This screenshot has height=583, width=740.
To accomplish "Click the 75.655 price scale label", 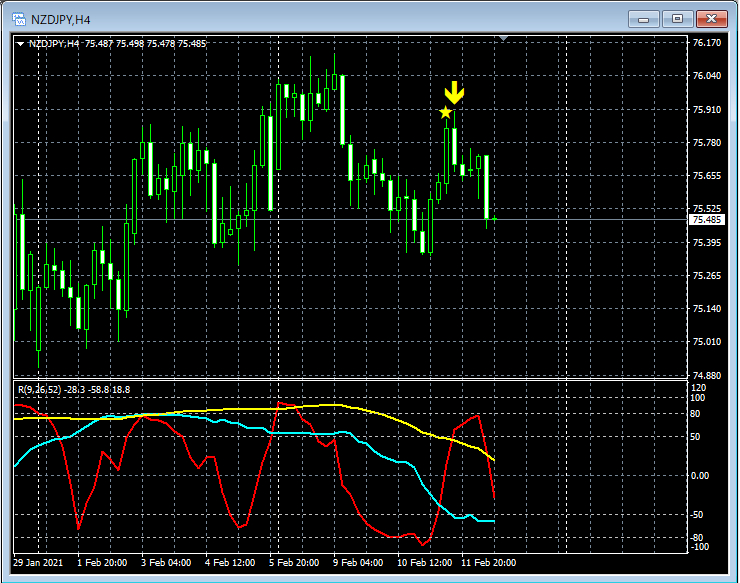I will 706,176.
